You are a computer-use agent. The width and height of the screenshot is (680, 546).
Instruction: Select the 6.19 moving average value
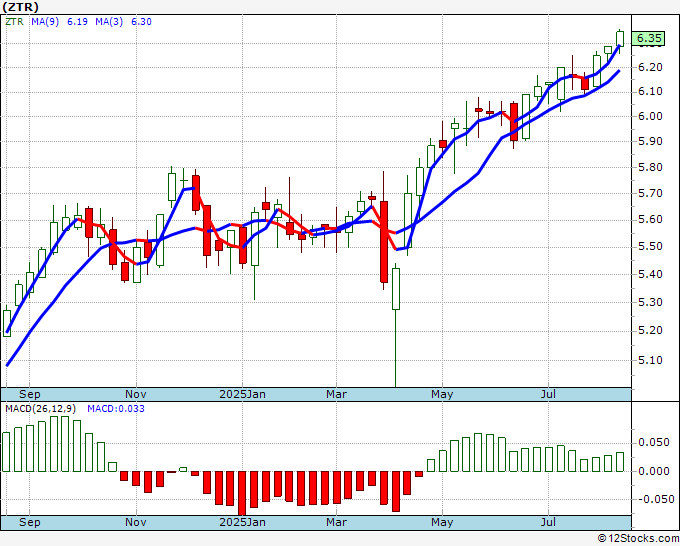point(78,22)
